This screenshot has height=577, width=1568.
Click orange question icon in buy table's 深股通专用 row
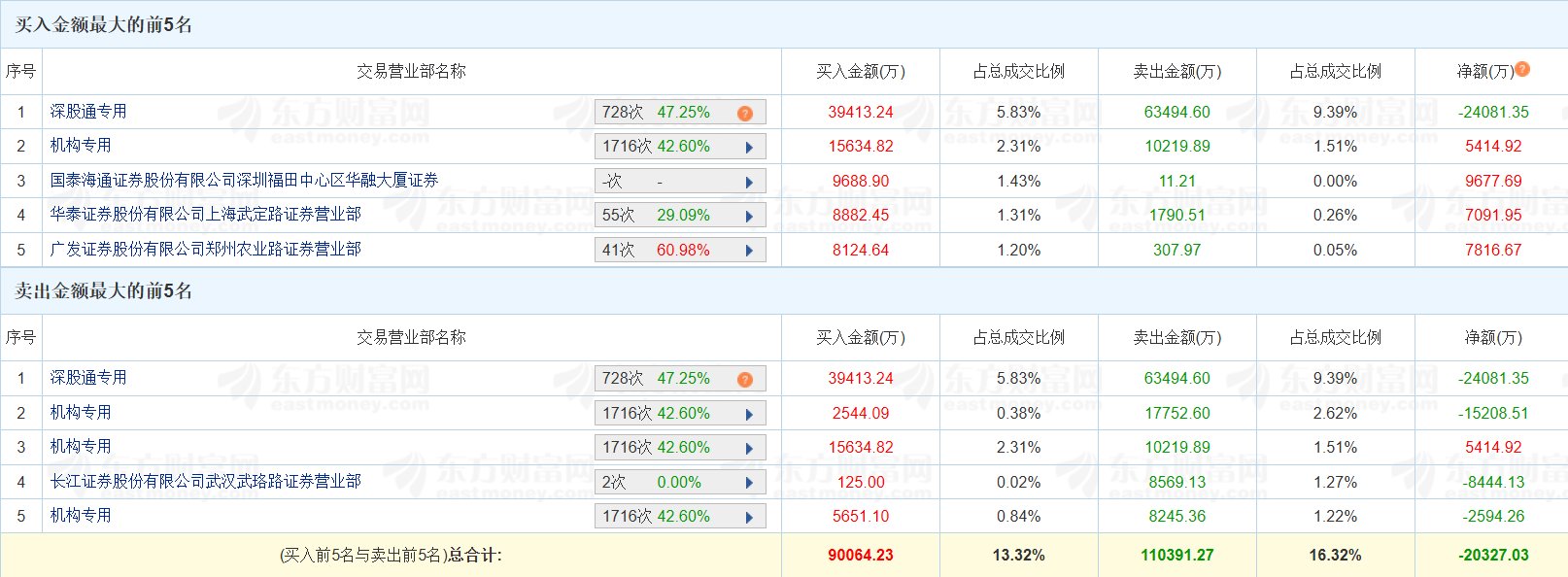click(x=745, y=113)
